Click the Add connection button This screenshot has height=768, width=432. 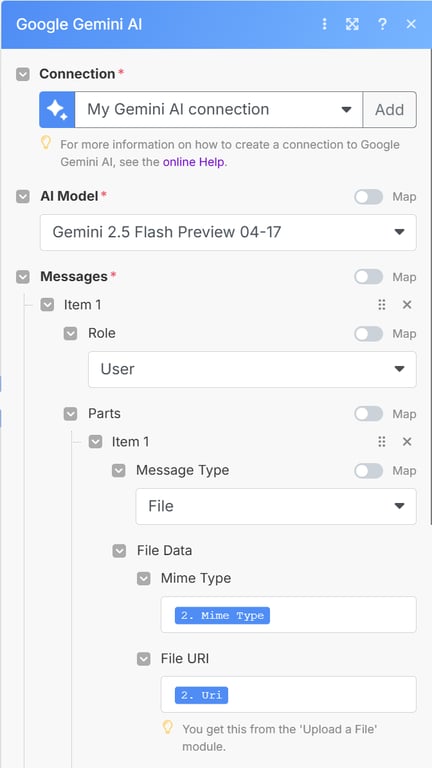click(x=390, y=109)
